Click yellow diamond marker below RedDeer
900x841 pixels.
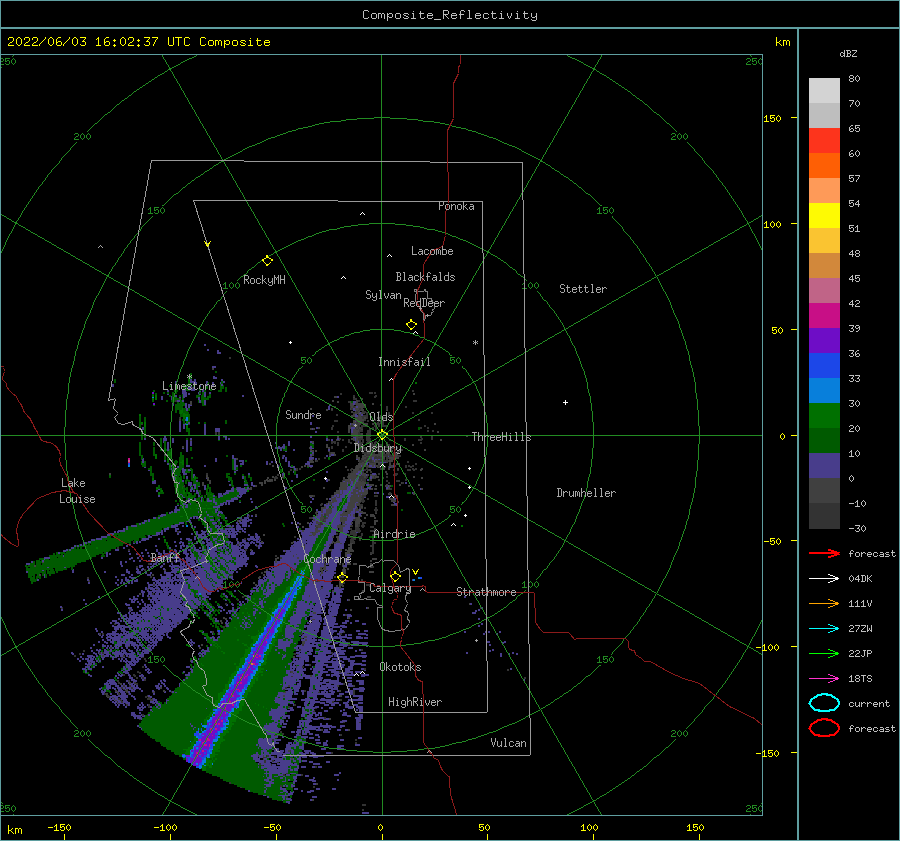pos(412,325)
